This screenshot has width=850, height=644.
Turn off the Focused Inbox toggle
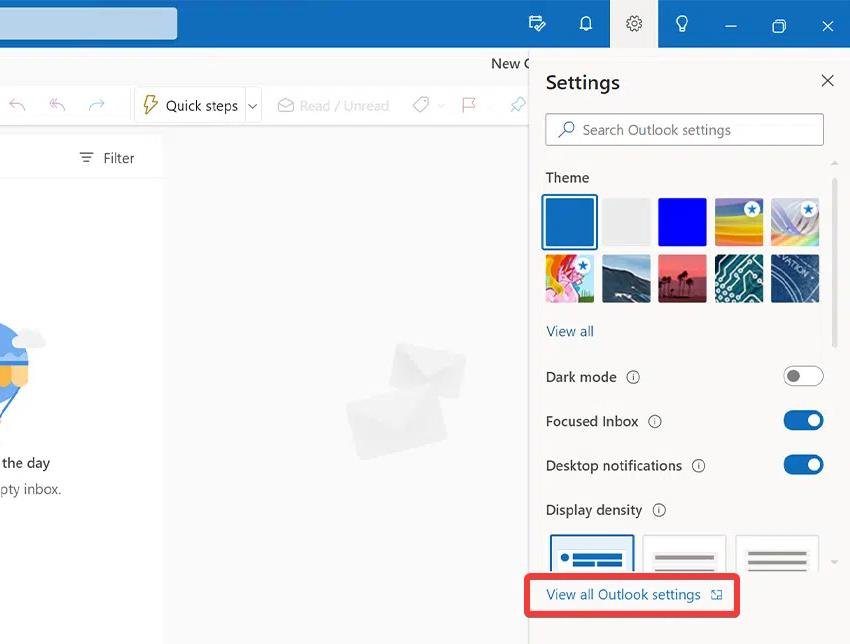(803, 421)
